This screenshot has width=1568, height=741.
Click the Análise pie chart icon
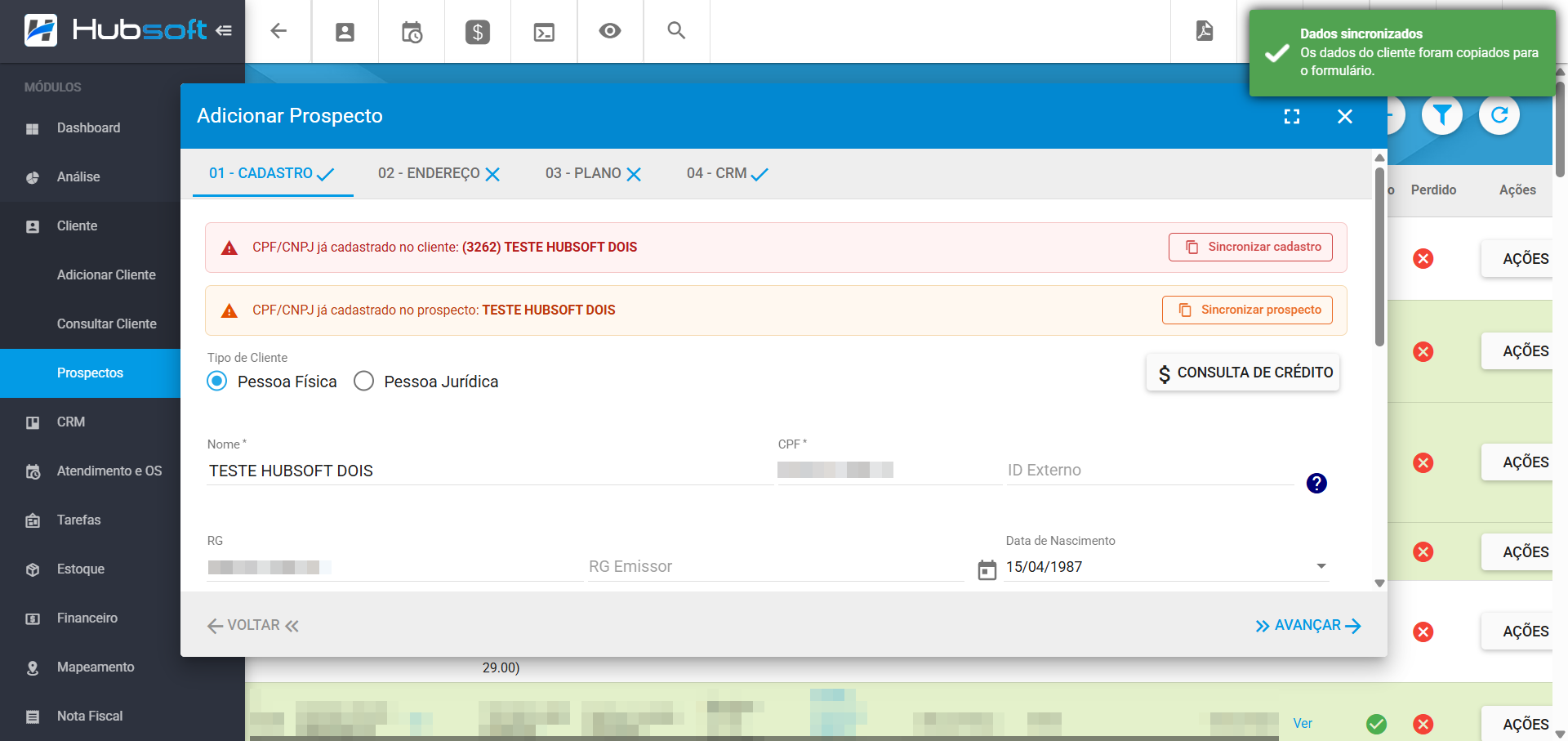33,177
